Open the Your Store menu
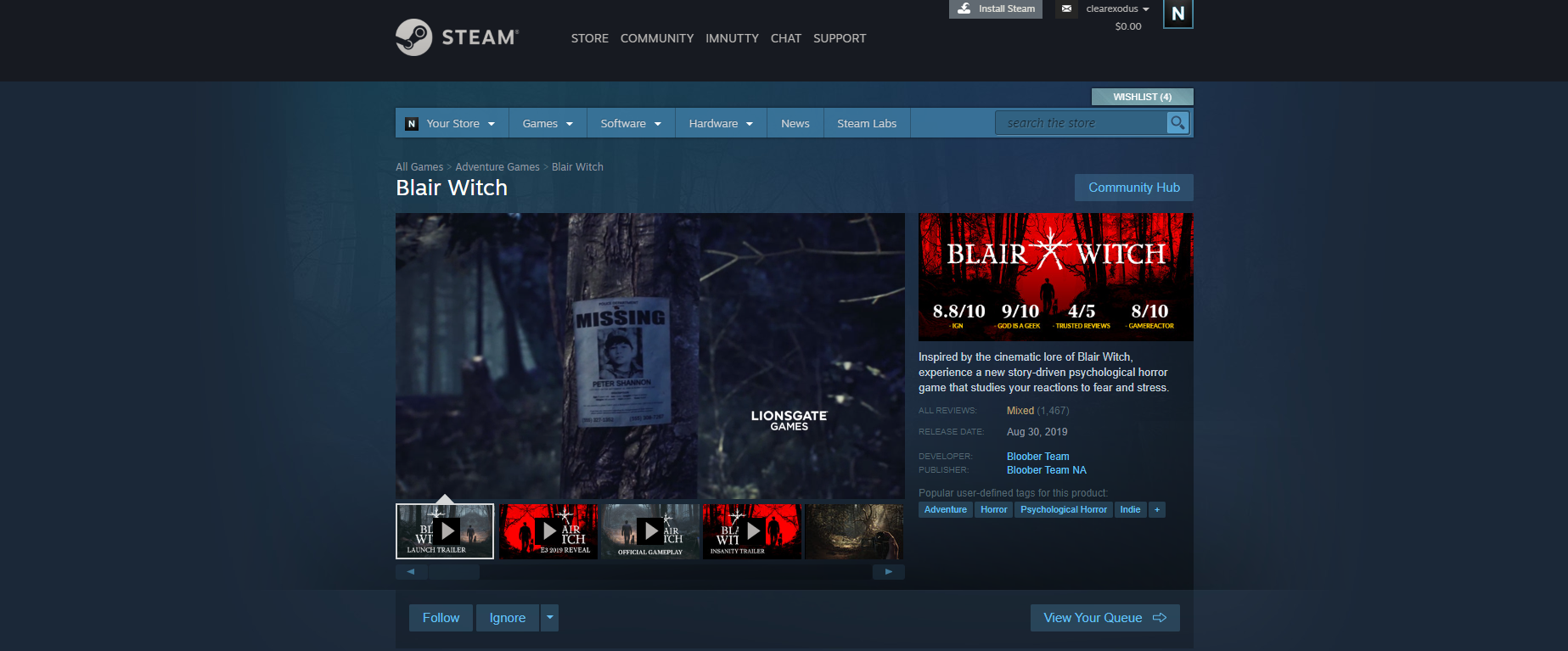Viewport: 1568px width, 651px height. [452, 123]
